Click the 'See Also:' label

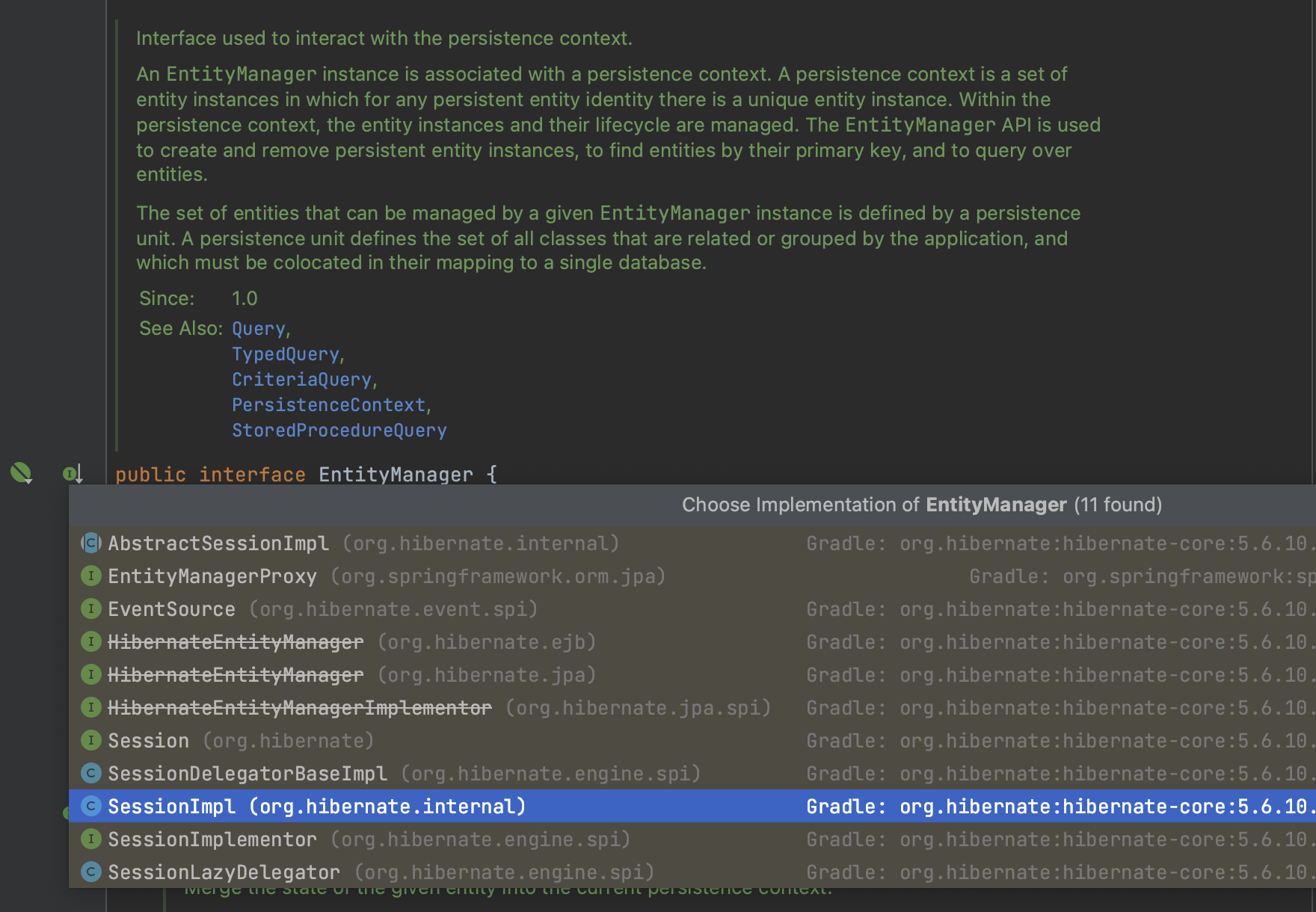[181, 328]
